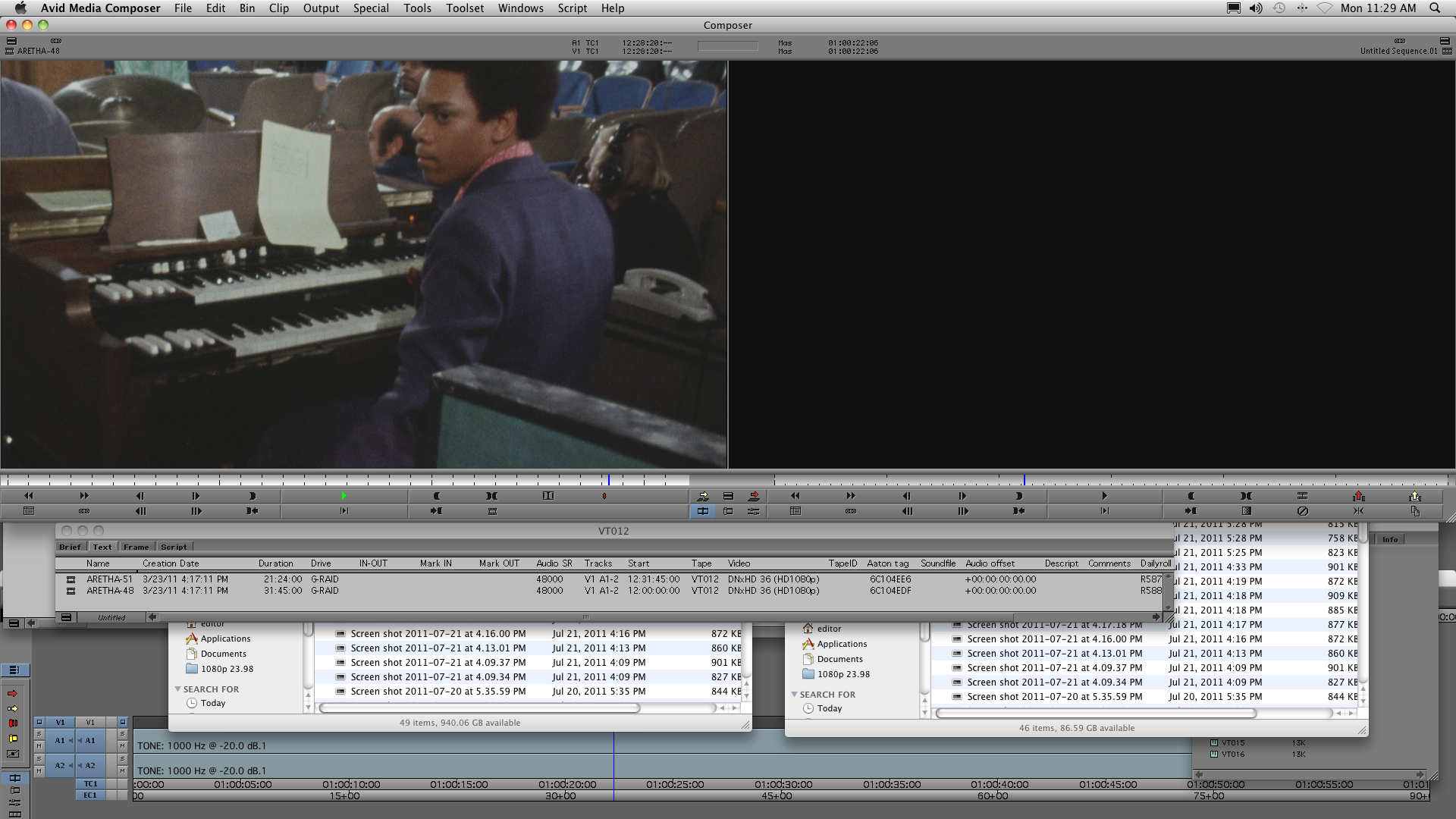This screenshot has width=1456, height=819.
Task: Click Rewind button under the record monitor
Action: click(795, 496)
